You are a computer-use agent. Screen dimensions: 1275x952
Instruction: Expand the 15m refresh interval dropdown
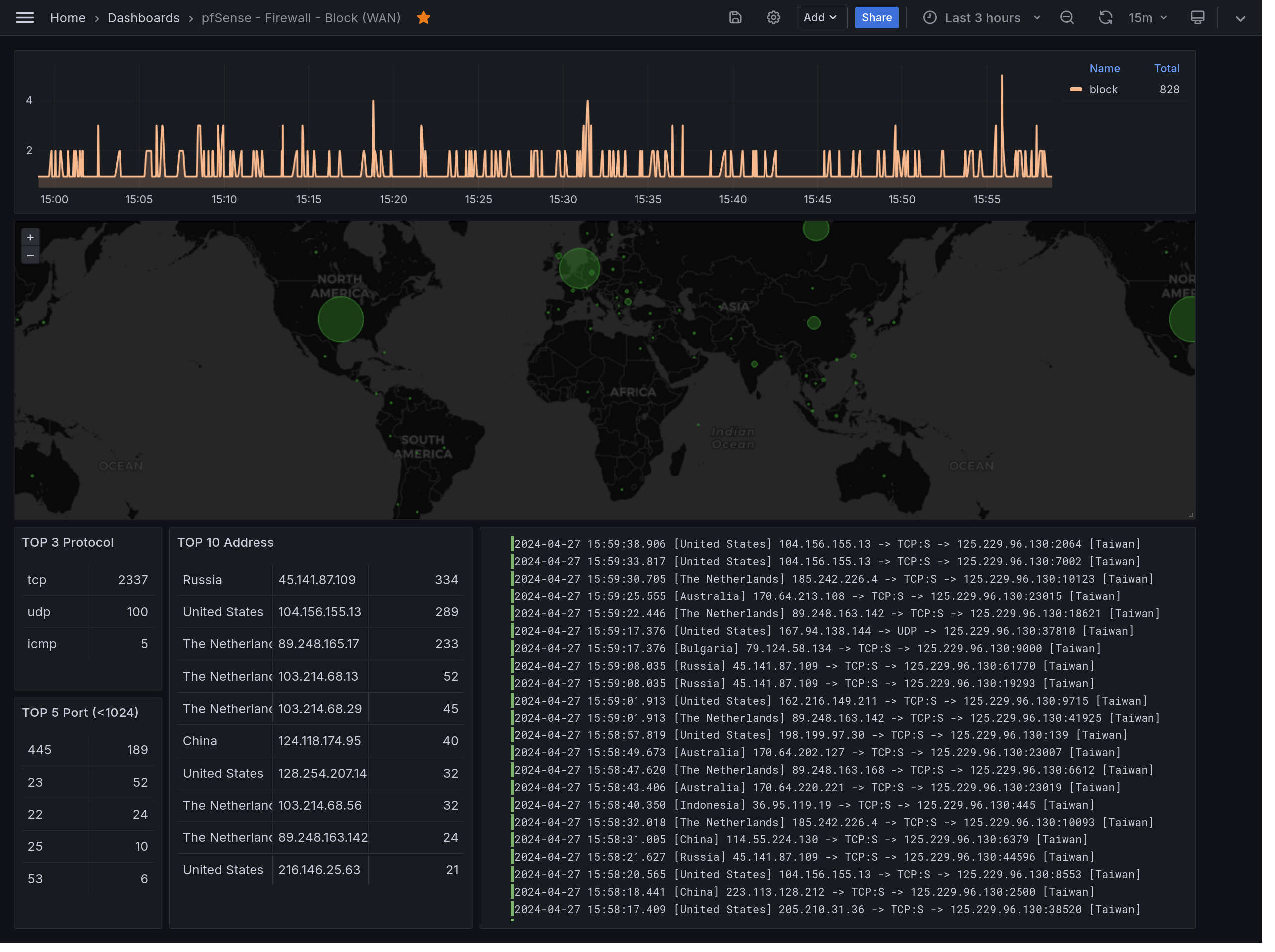click(x=1148, y=18)
